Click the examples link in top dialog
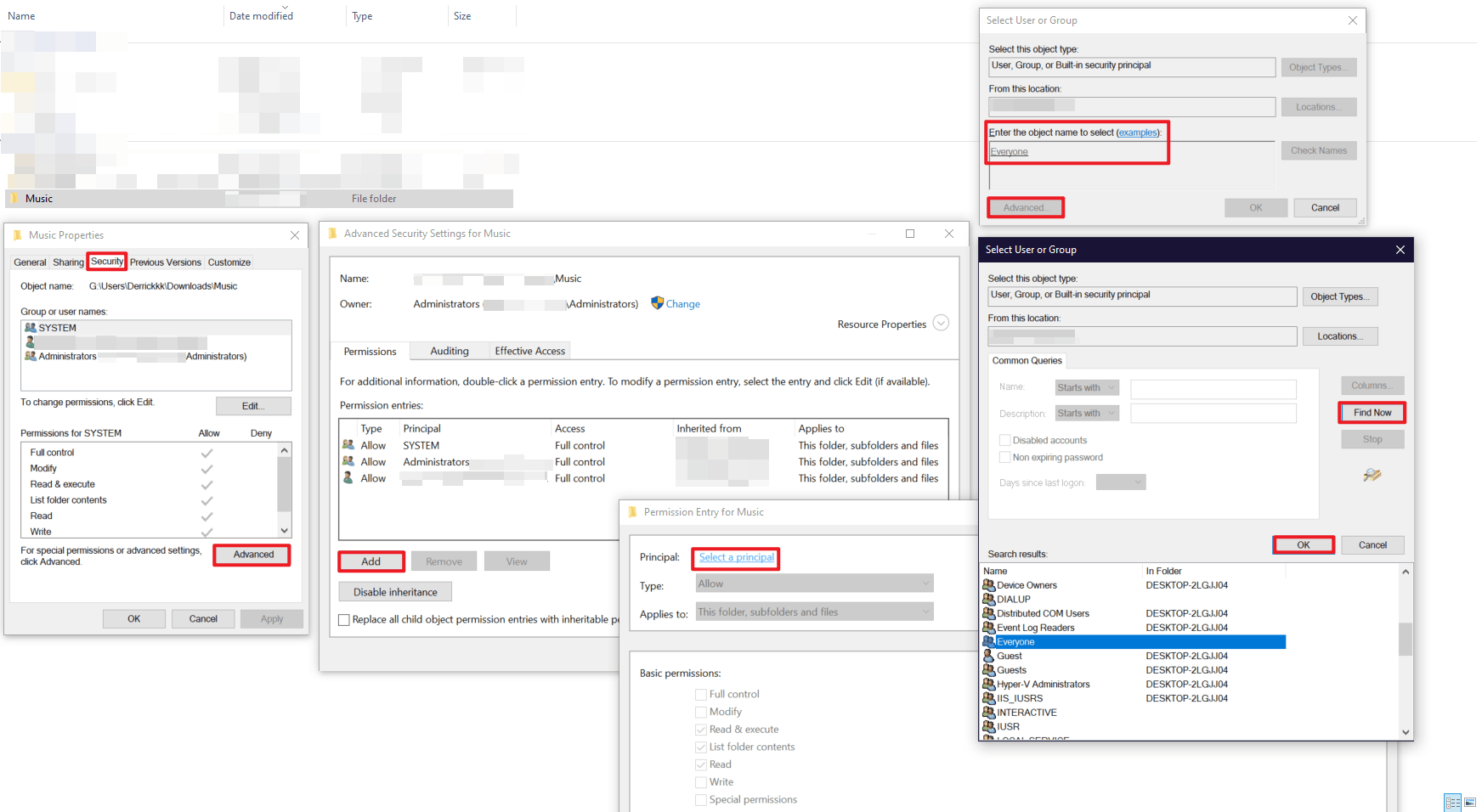 1137,133
